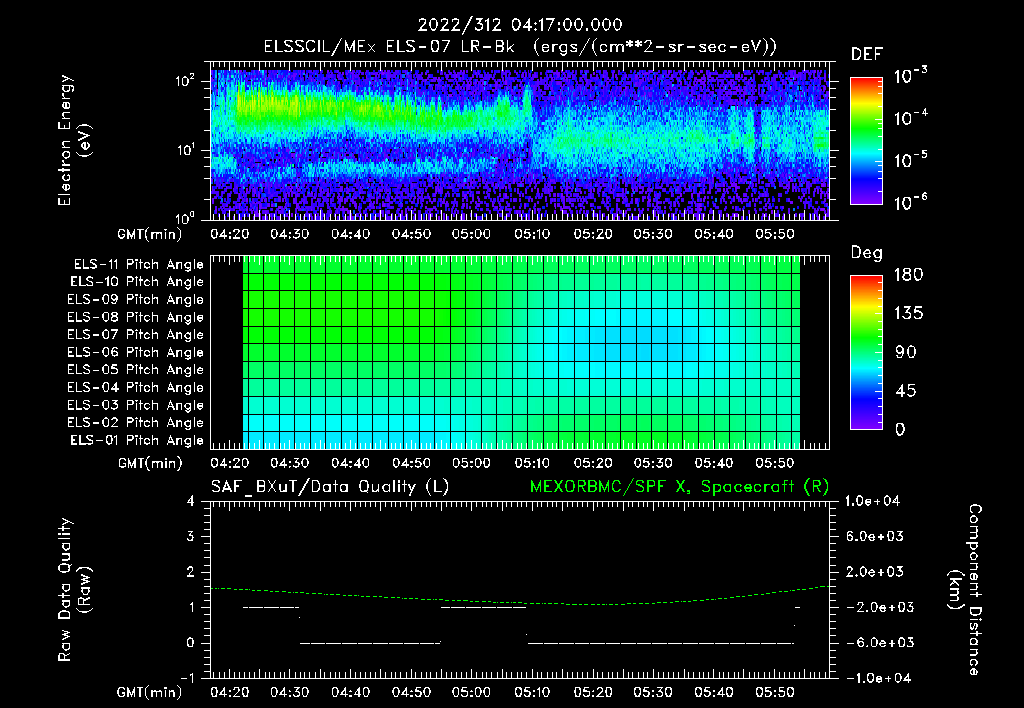1024x708 pixels.
Task: Click the SAF_BXuT/Data Quality (L) legend
Action: (x=330, y=487)
